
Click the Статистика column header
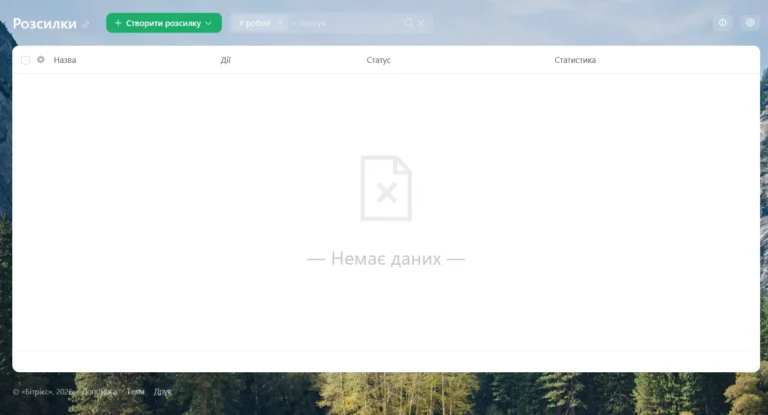(575, 60)
